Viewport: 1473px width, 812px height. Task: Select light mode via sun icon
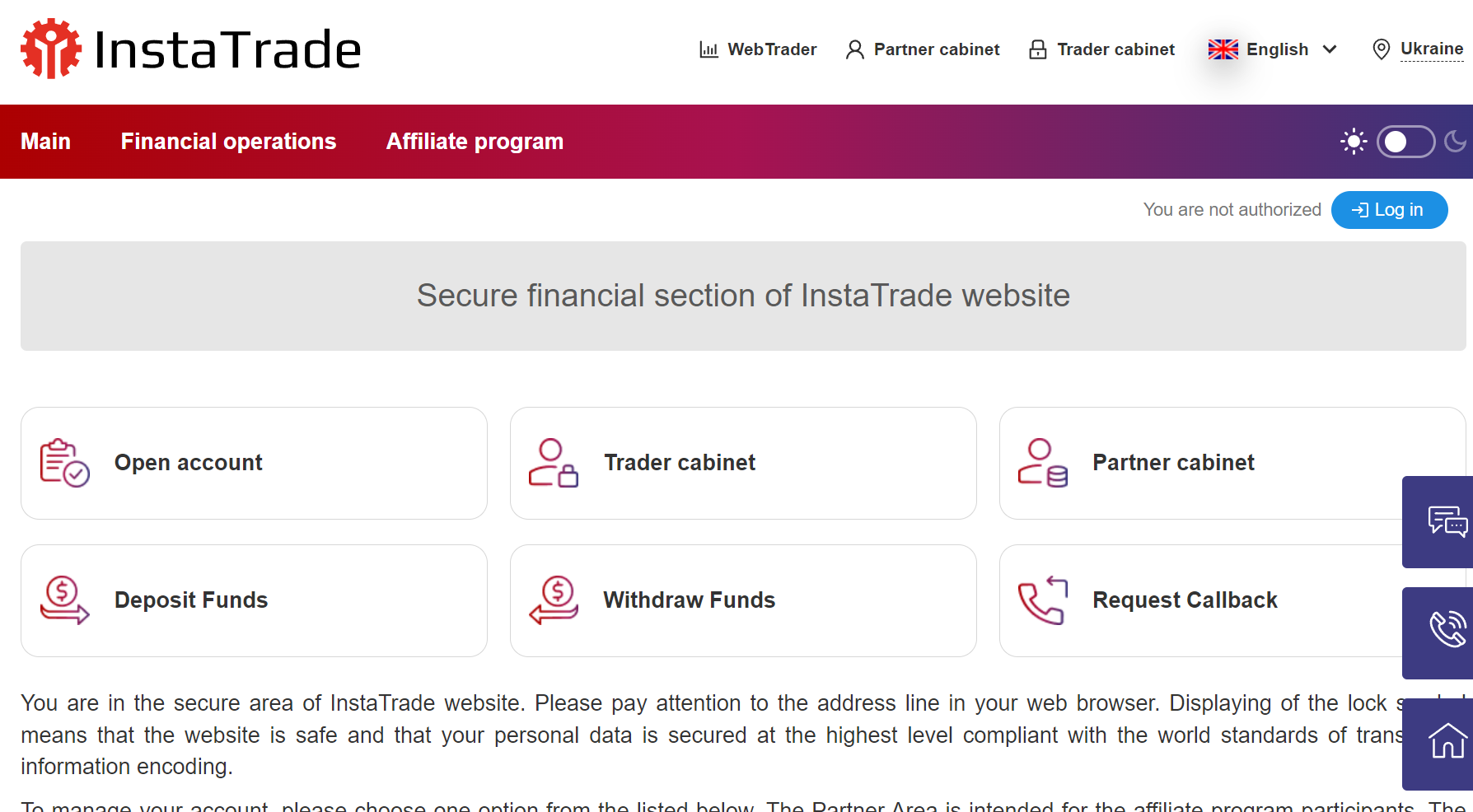(x=1353, y=142)
